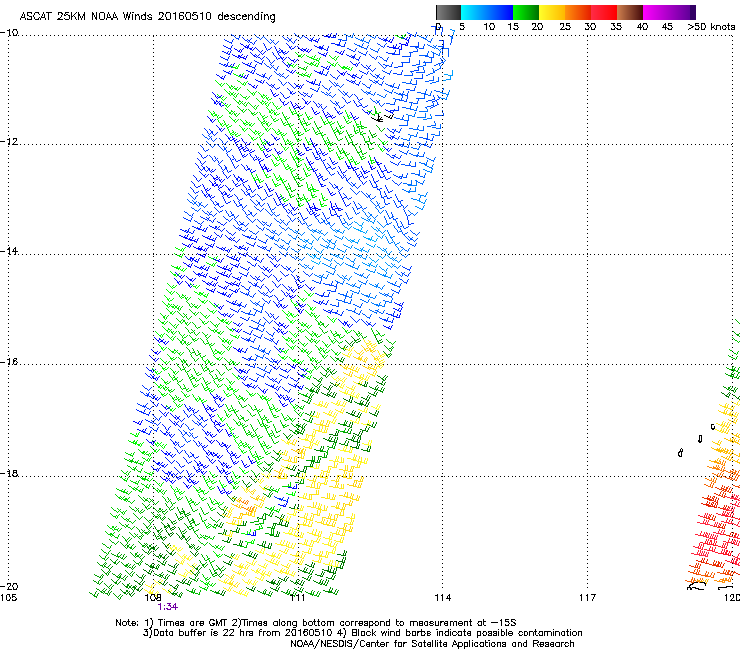
Task: Click the '35' legend scale label
Action: coord(616,27)
